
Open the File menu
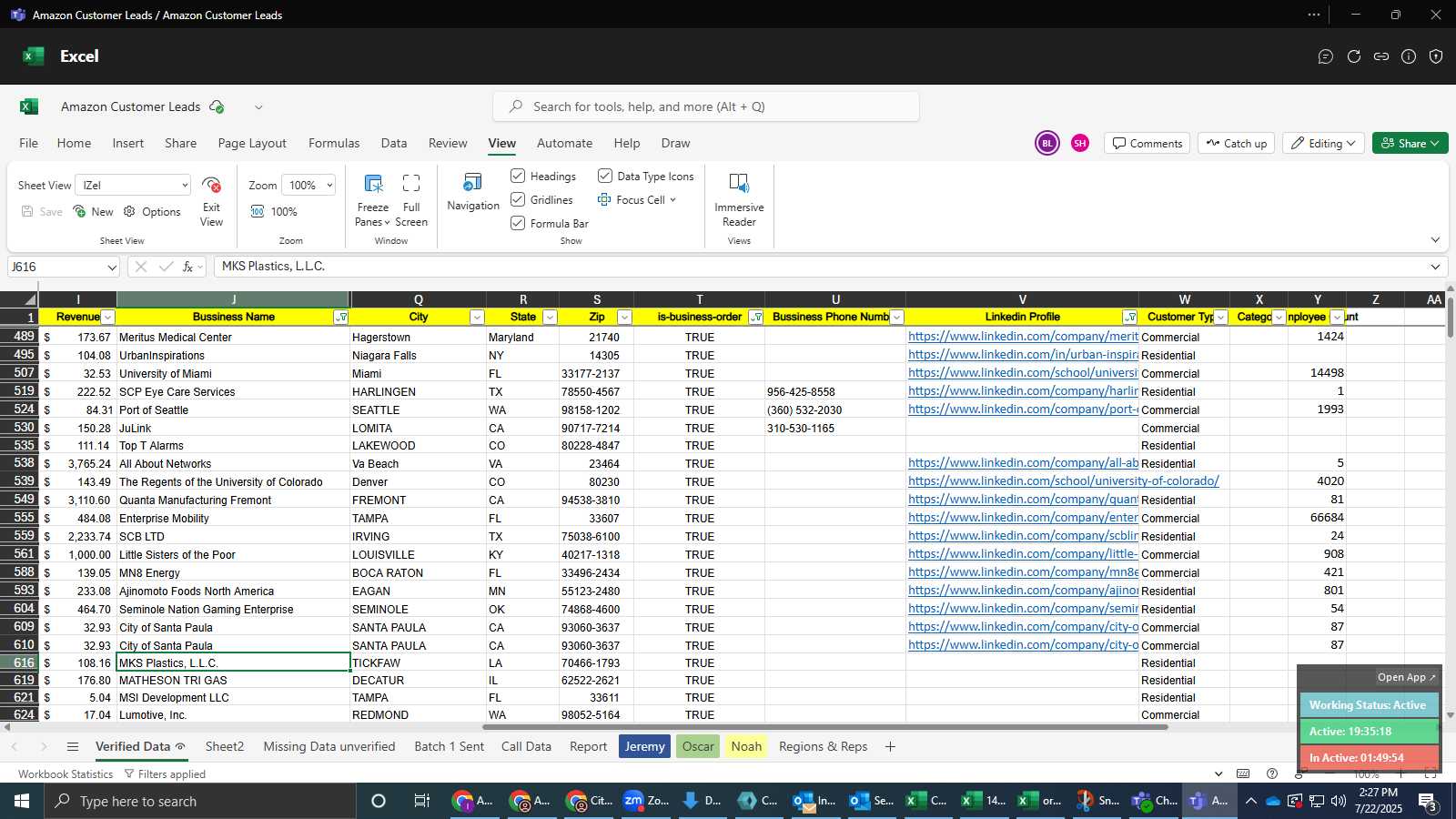[29, 143]
